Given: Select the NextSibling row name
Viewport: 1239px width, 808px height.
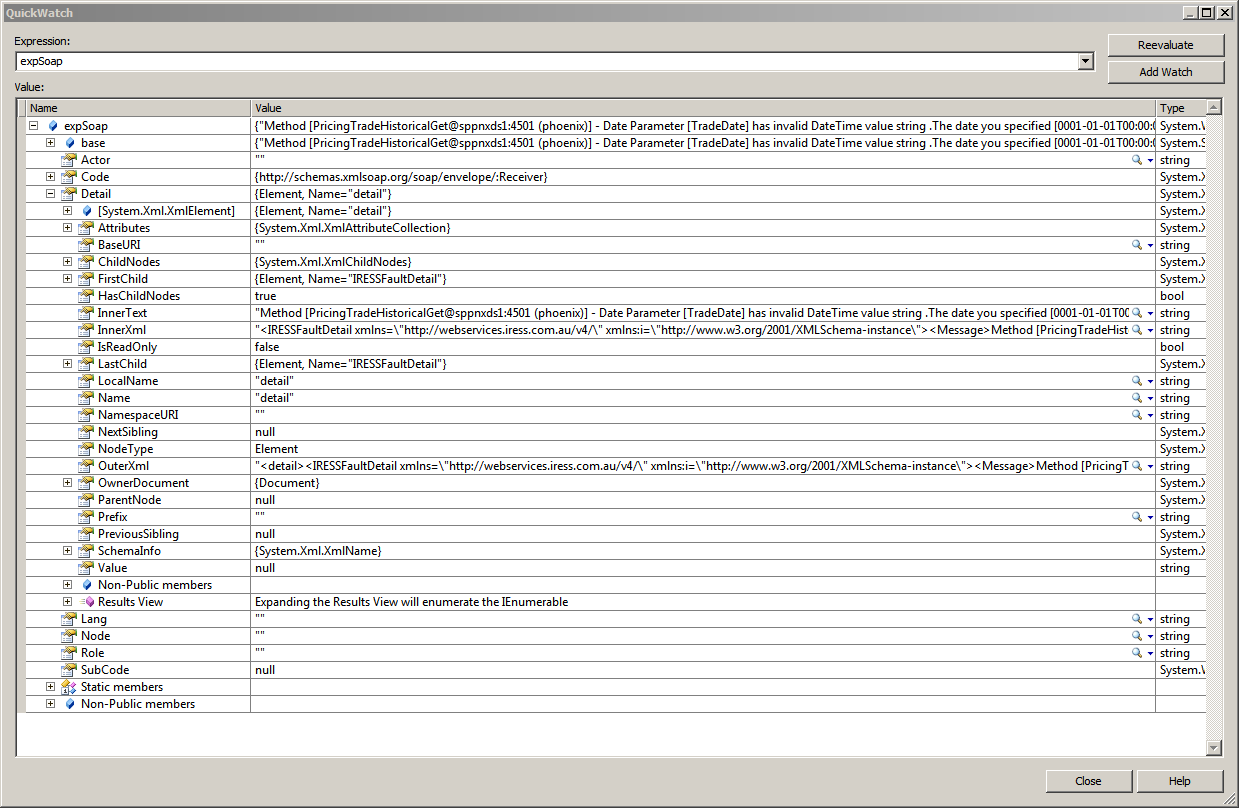Looking at the screenshot, I should pyautogui.click(x=128, y=432).
